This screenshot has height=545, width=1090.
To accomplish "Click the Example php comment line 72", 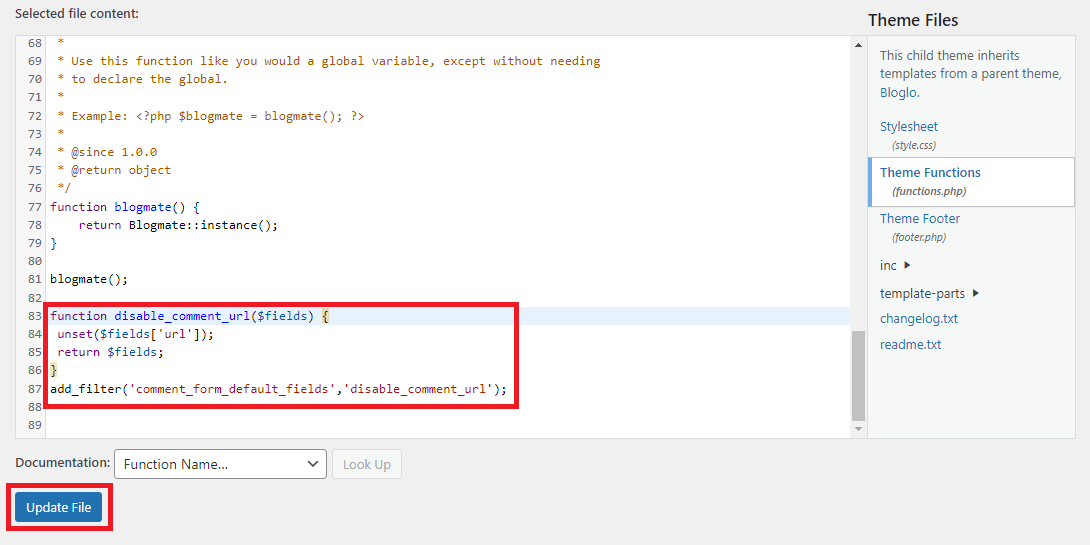I will point(211,116).
